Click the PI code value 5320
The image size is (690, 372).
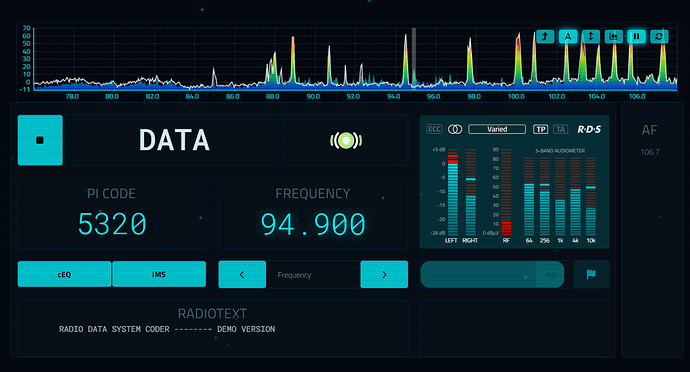(x=112, y=224)
